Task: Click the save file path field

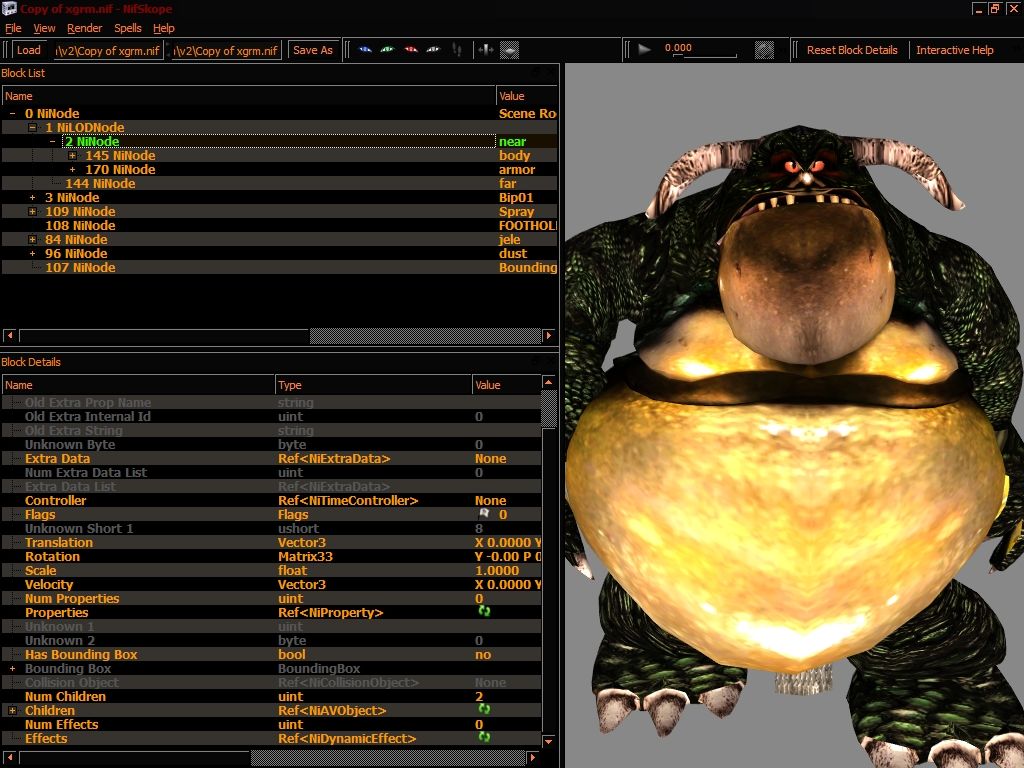Action: tap(226, 50)
